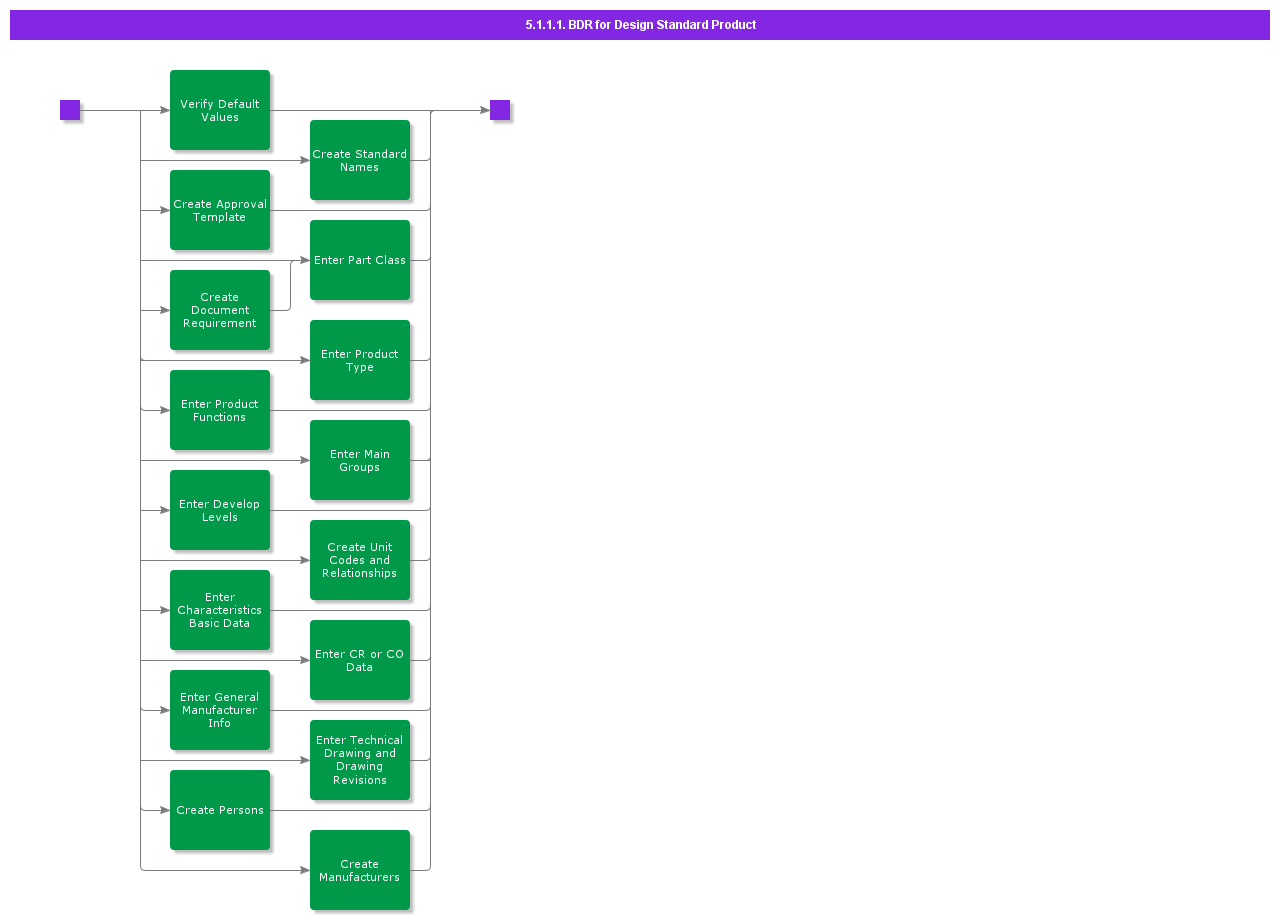Viewport: 1280px width, 920px height.
Task: Open Enter General Manufacturer Info step
Action: click(x=220, y=710)
